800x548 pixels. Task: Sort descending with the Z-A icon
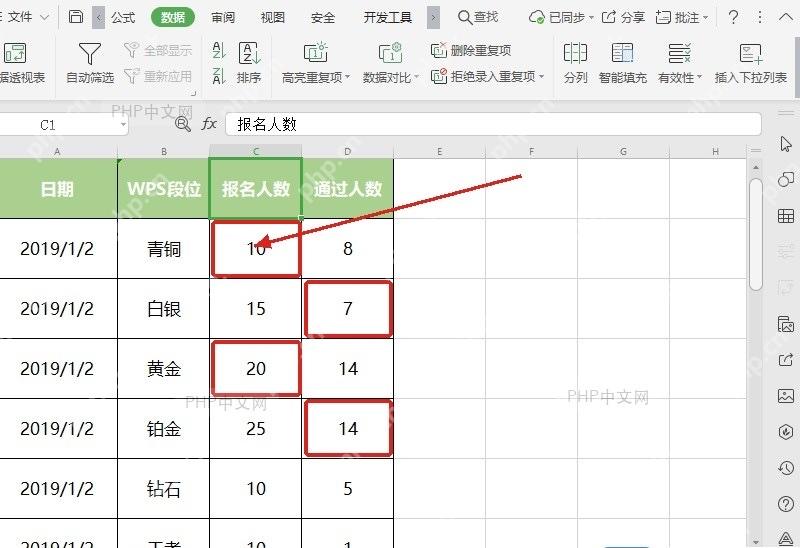point(219,77)
